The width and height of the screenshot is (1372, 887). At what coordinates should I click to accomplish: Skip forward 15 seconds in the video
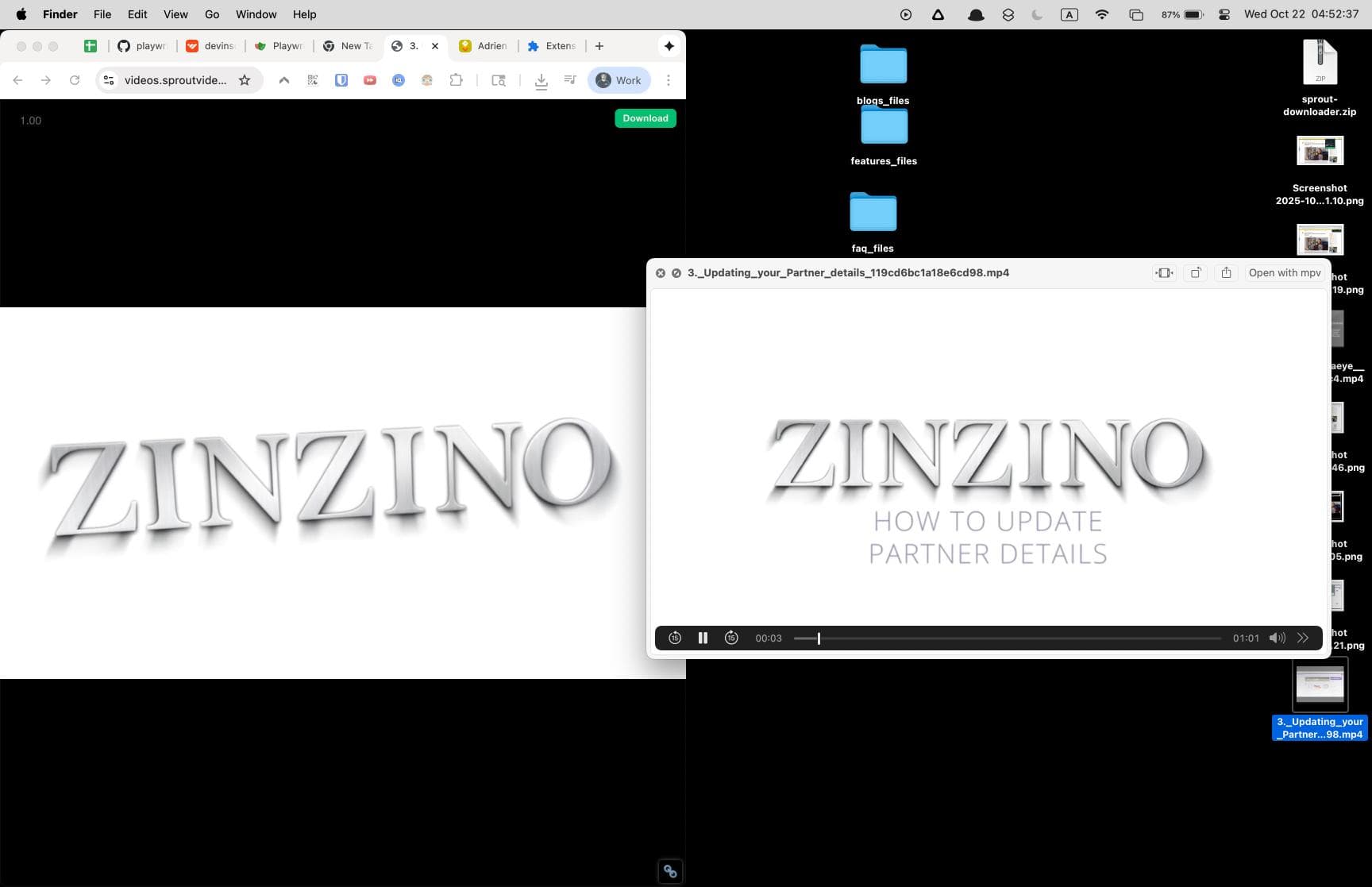pos(731,638)
